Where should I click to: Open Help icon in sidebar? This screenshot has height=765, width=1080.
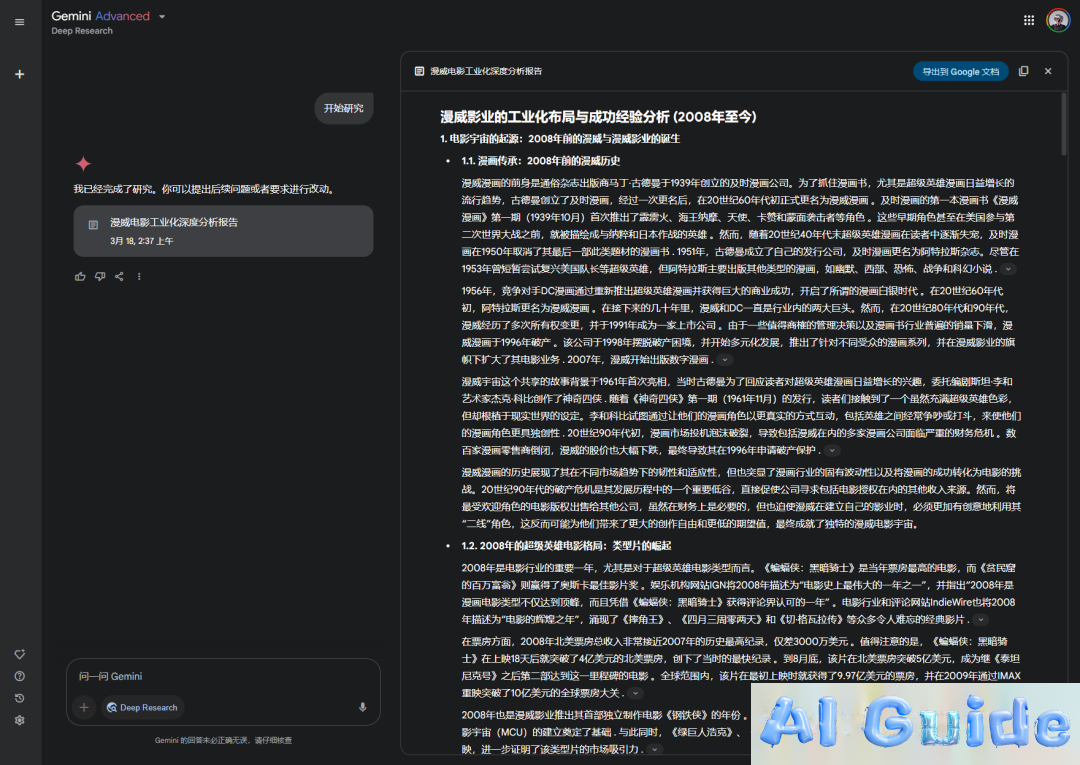point(19,676)
